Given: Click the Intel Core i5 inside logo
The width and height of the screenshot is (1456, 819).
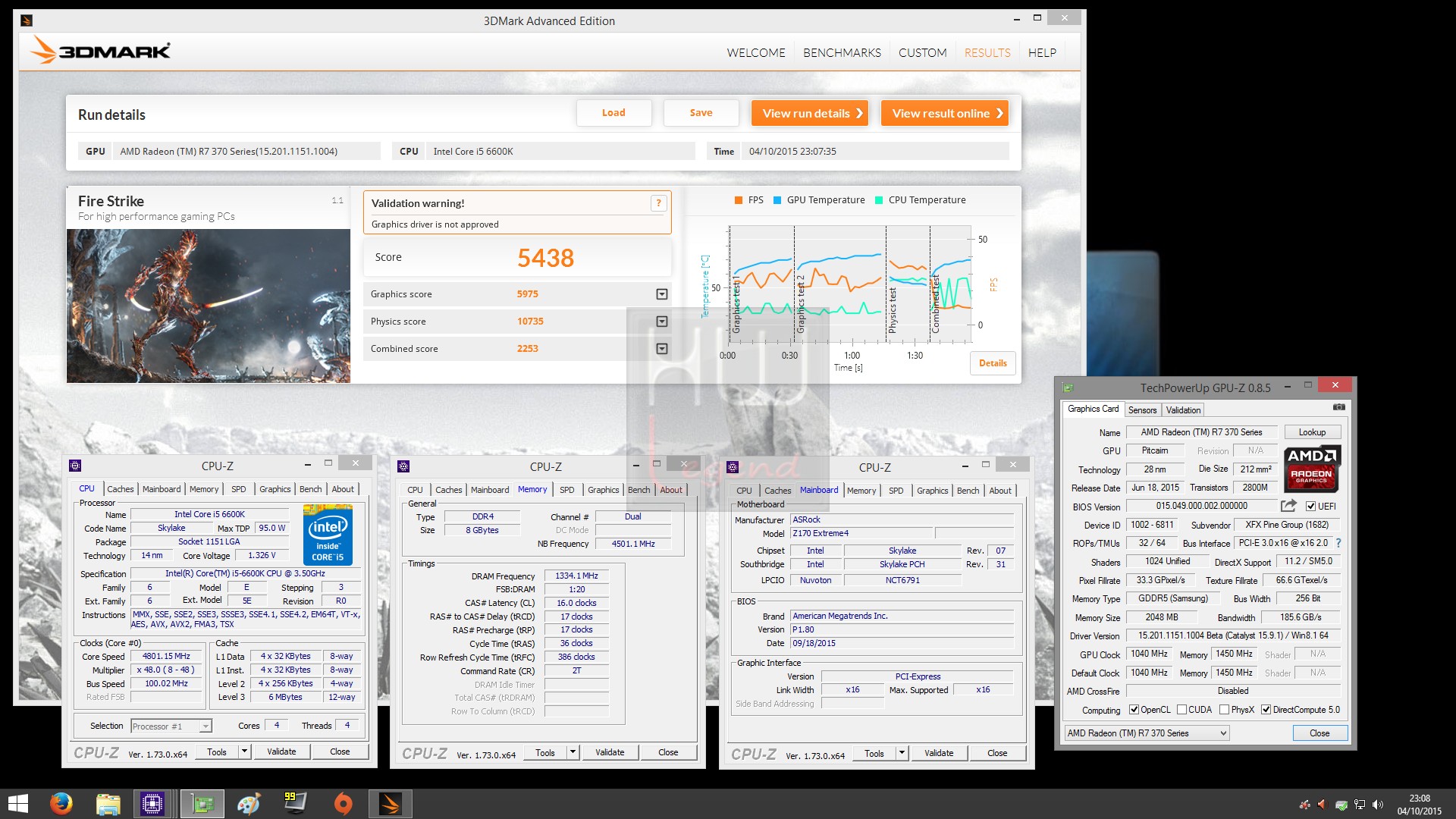Looking at the screenshot, I should [328, 535].
